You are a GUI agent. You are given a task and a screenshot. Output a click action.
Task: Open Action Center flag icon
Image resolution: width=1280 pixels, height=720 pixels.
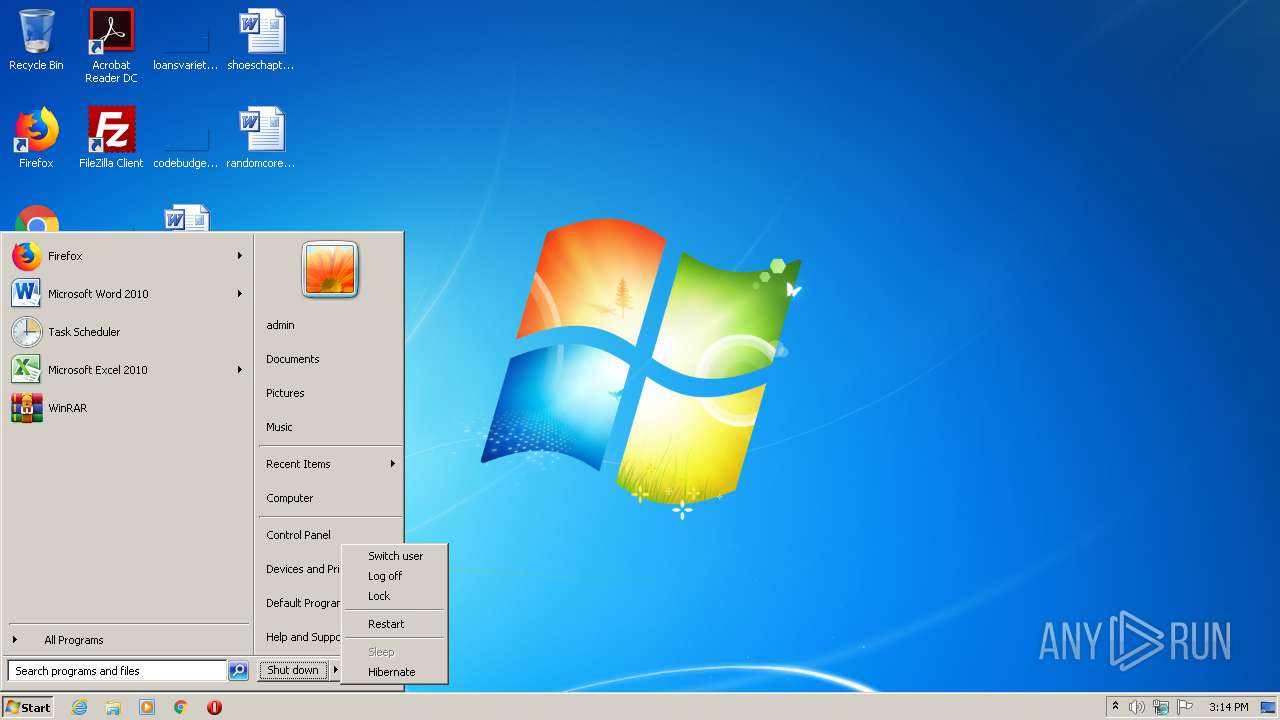tap(1185, 707)
